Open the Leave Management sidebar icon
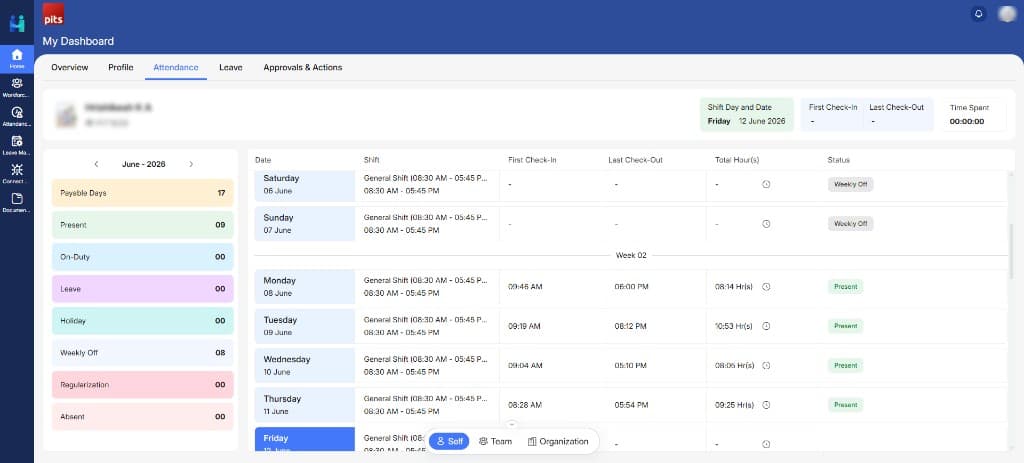This screenshot has width=1024, height=463. coord(17,144)
